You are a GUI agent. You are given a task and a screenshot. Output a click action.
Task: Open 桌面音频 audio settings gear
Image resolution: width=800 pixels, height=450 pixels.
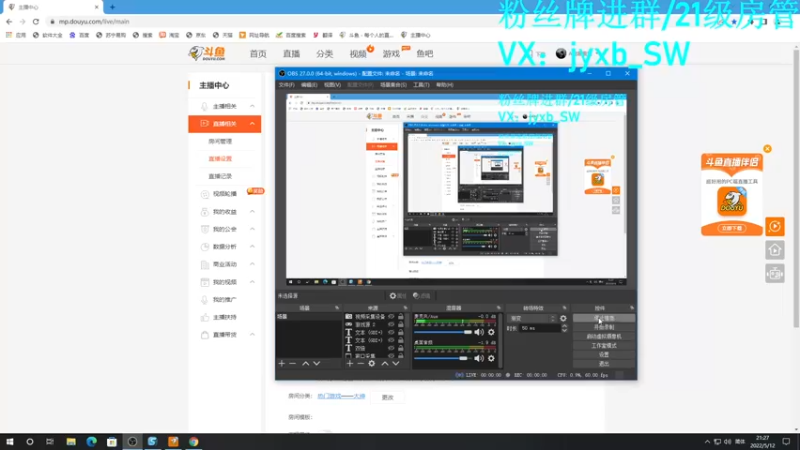[x=491, y=358]
